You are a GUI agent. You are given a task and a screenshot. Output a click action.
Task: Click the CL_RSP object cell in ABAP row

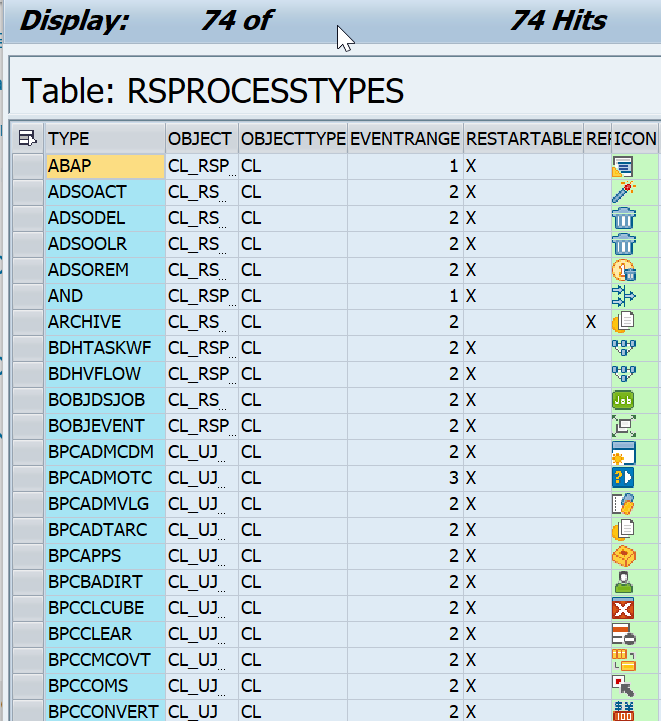click(202, 166)
